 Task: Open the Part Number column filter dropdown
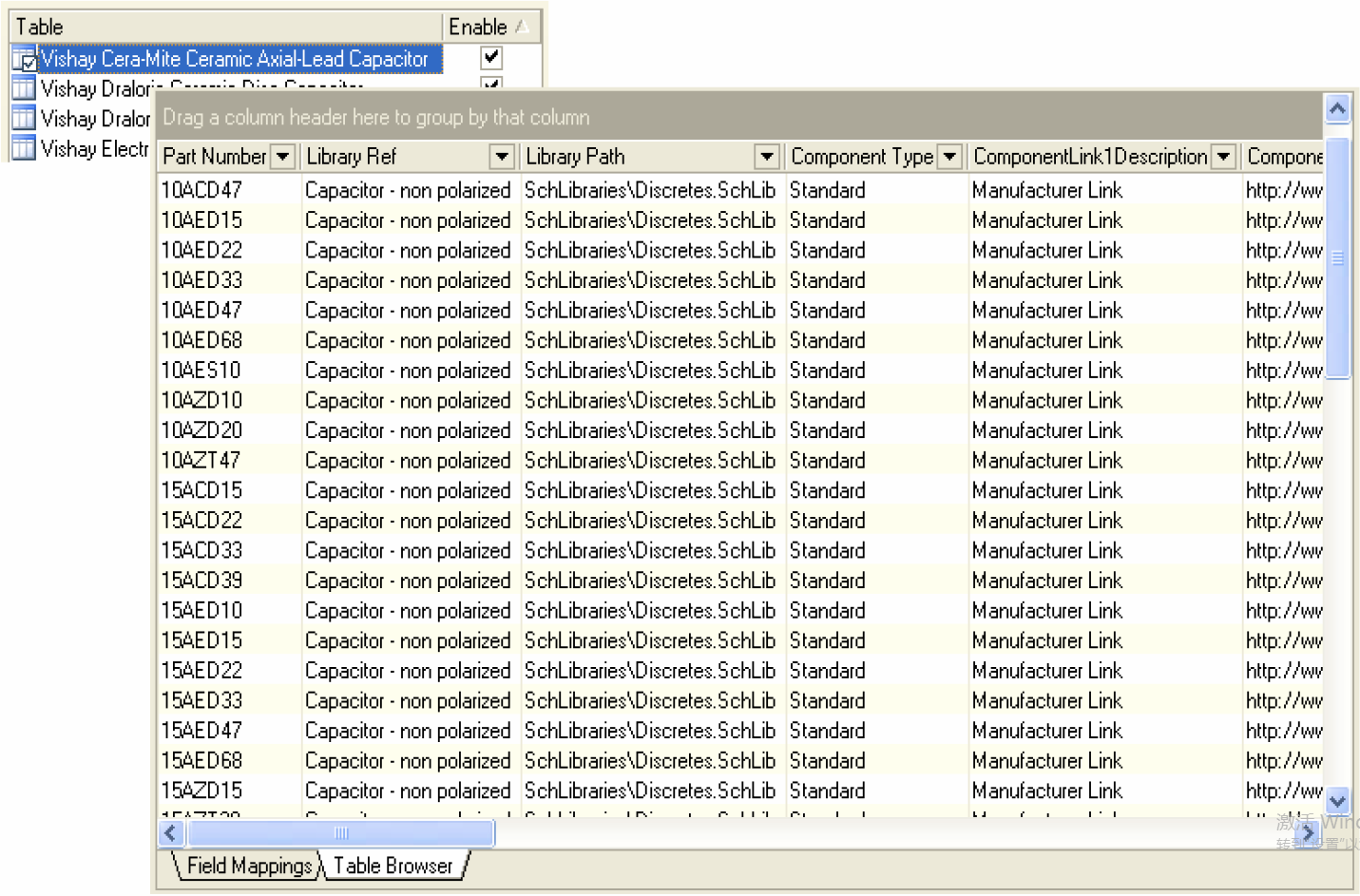point(283,157)
